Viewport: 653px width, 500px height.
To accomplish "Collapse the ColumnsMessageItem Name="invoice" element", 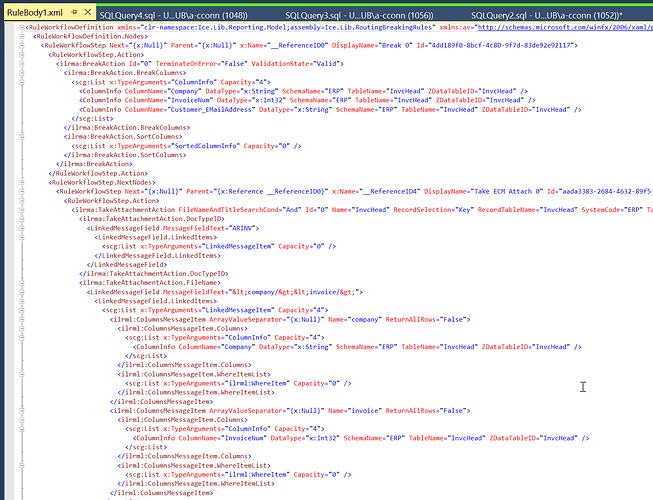I will 22,411.
